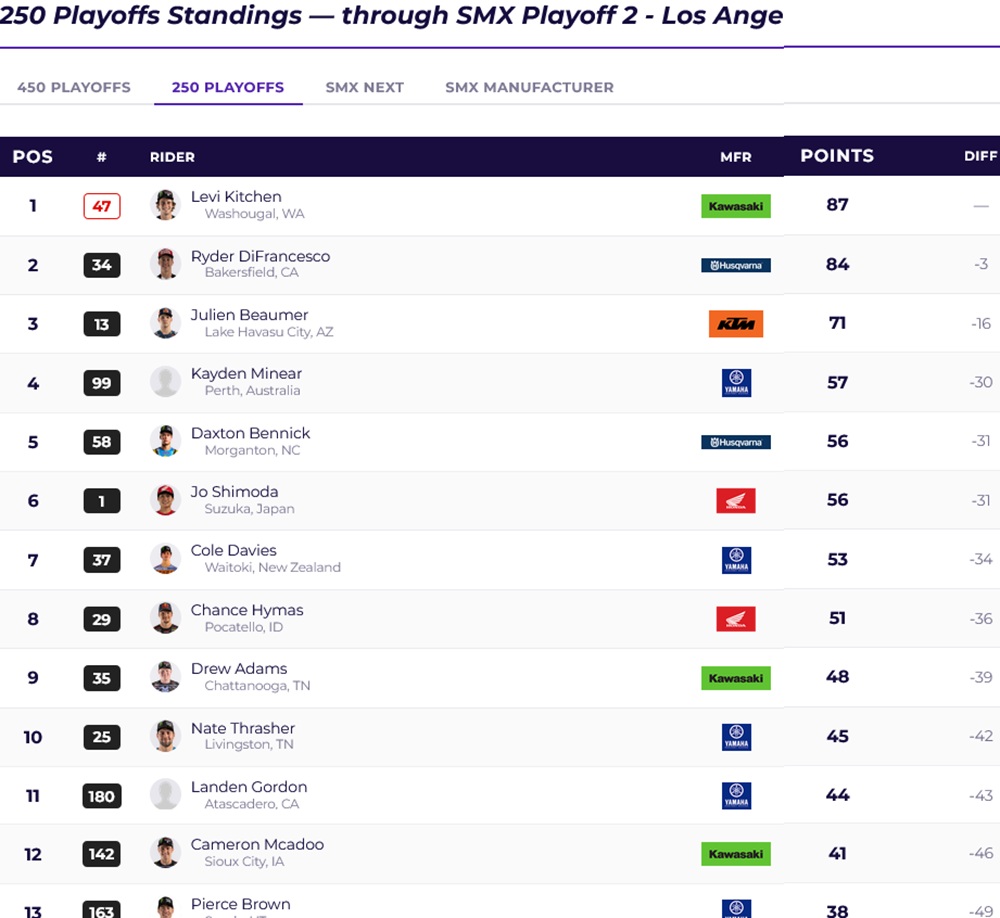Click the POINTS column header
Image resolution: width=1000 pixels, height=918 pixels.
pyautogui.click(x=837, y=156)
